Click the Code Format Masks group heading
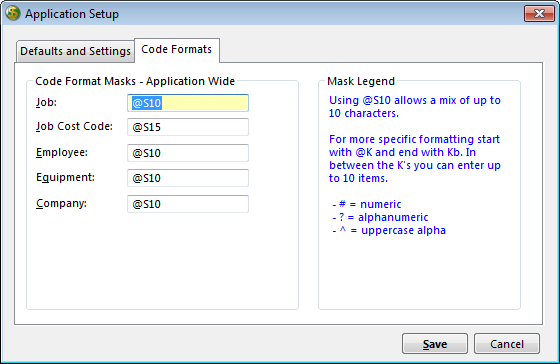560x364 pixels. (135, 81)
